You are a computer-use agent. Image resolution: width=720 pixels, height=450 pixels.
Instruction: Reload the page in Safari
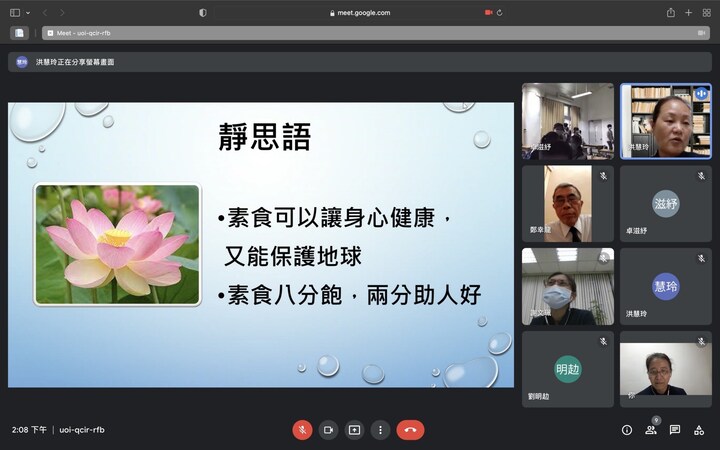point(499,13)
